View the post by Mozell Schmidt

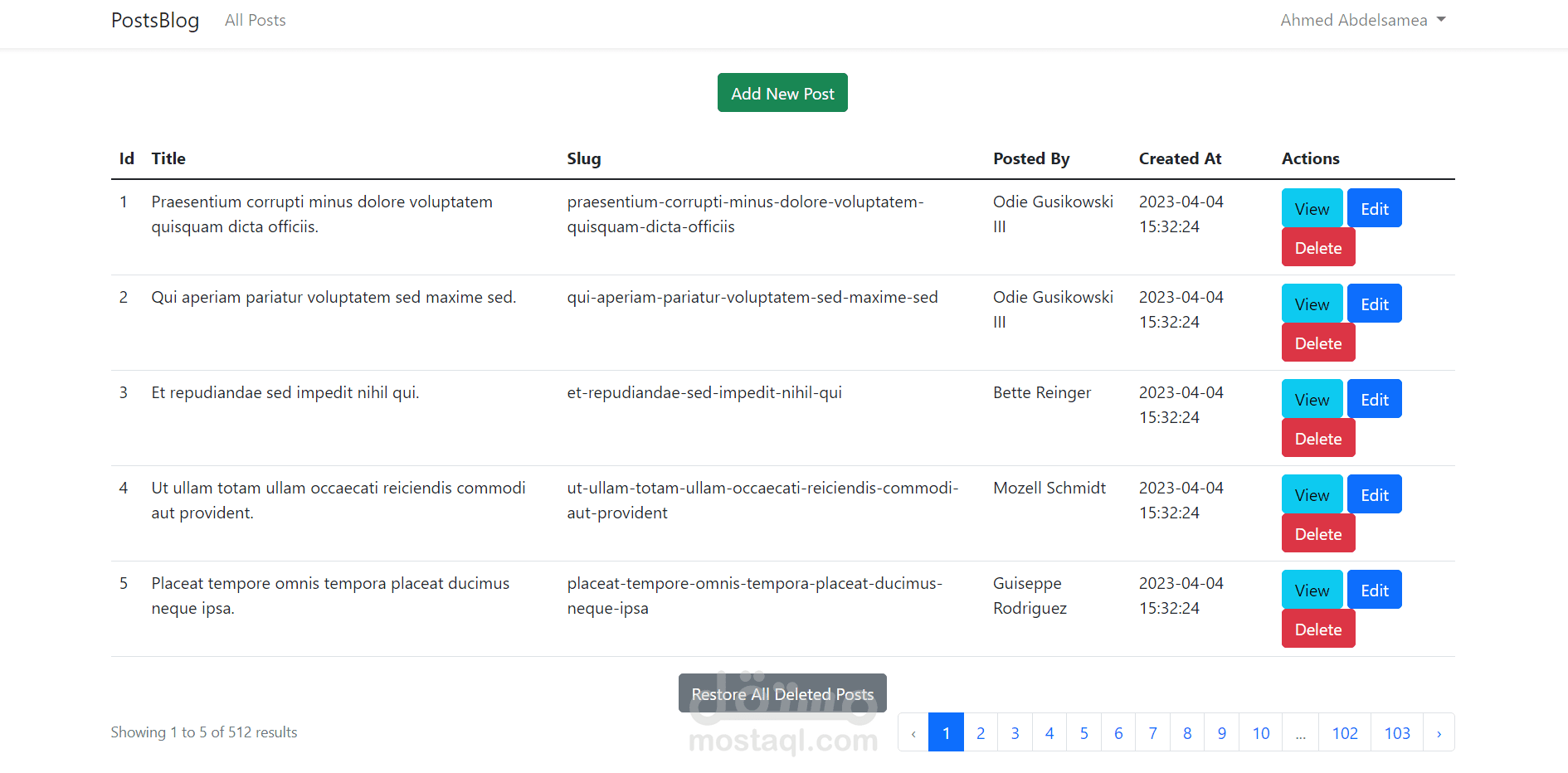1312,494
